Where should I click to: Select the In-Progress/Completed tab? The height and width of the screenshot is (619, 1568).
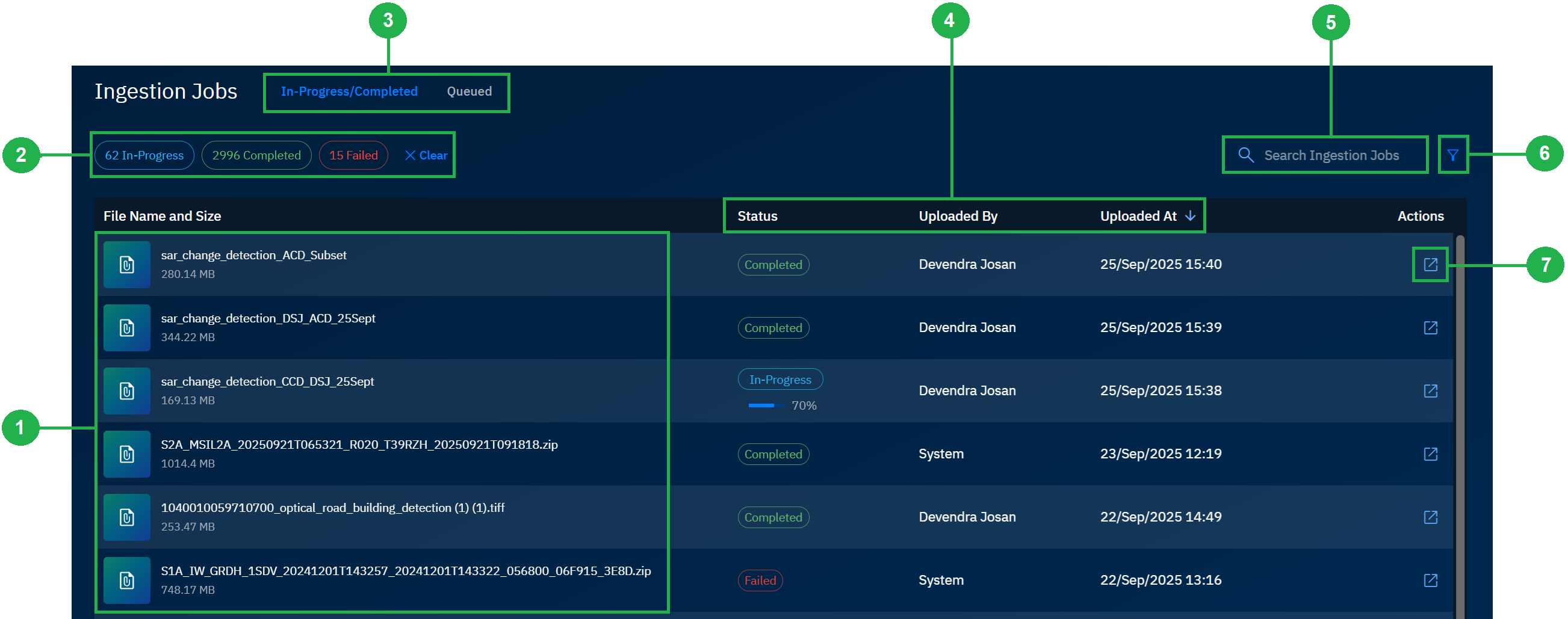(x=349, y=91)
